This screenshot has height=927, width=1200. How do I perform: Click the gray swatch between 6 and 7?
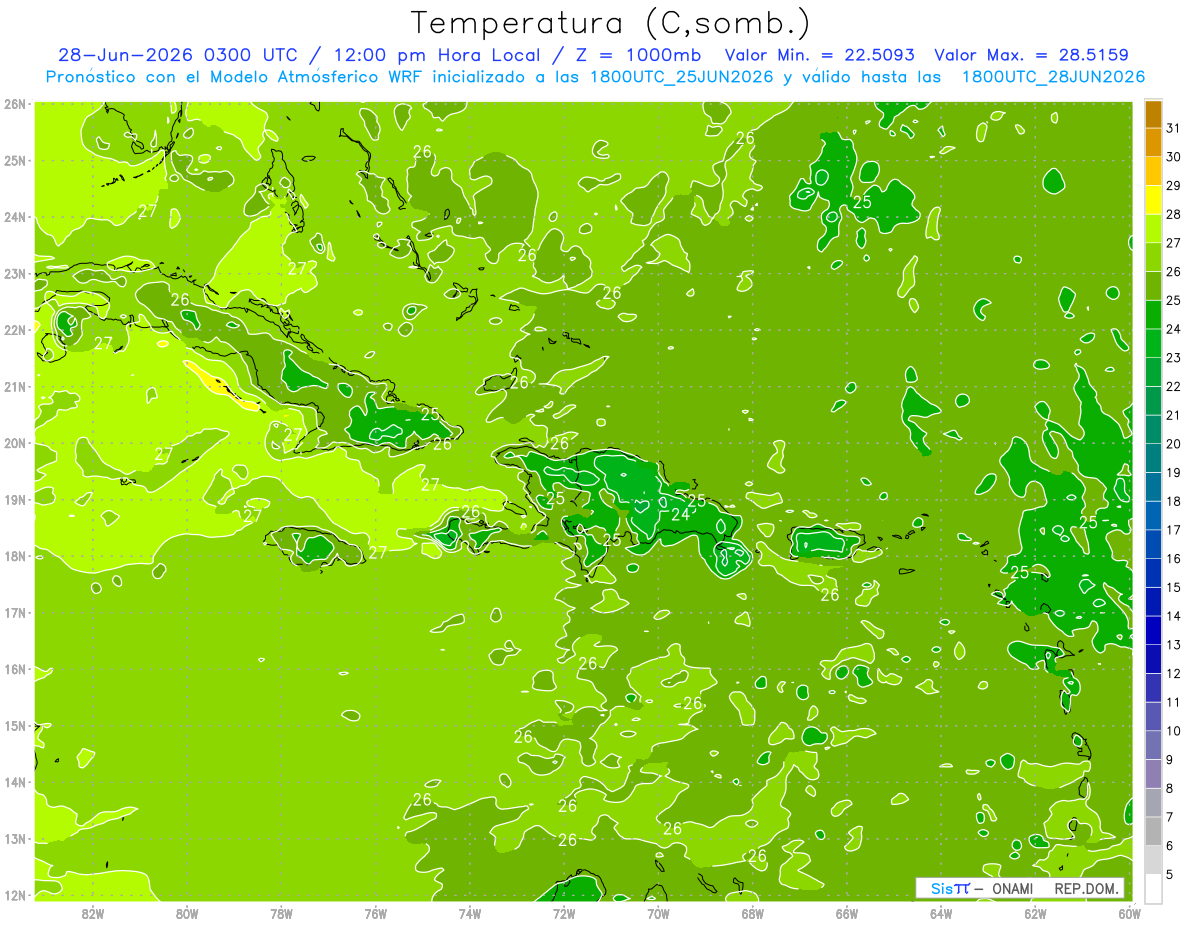click(1153, 831)
